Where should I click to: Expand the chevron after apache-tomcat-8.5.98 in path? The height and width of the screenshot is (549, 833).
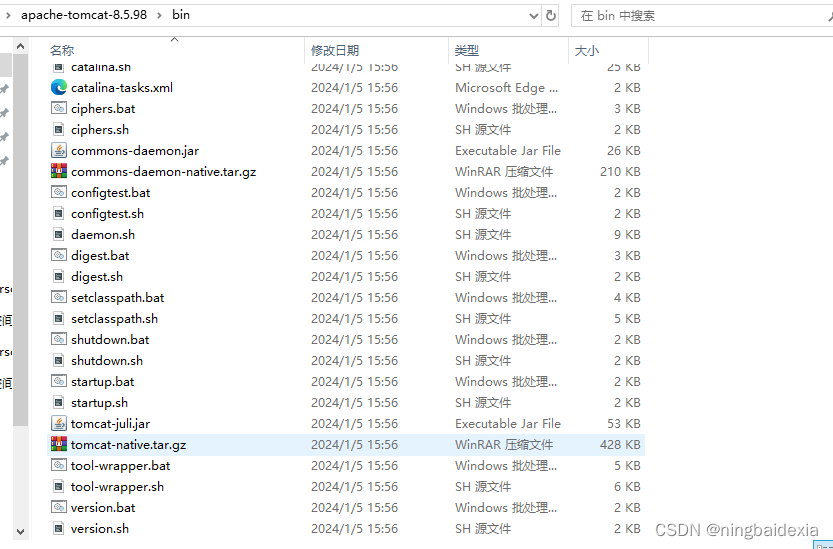pos(159,15)
